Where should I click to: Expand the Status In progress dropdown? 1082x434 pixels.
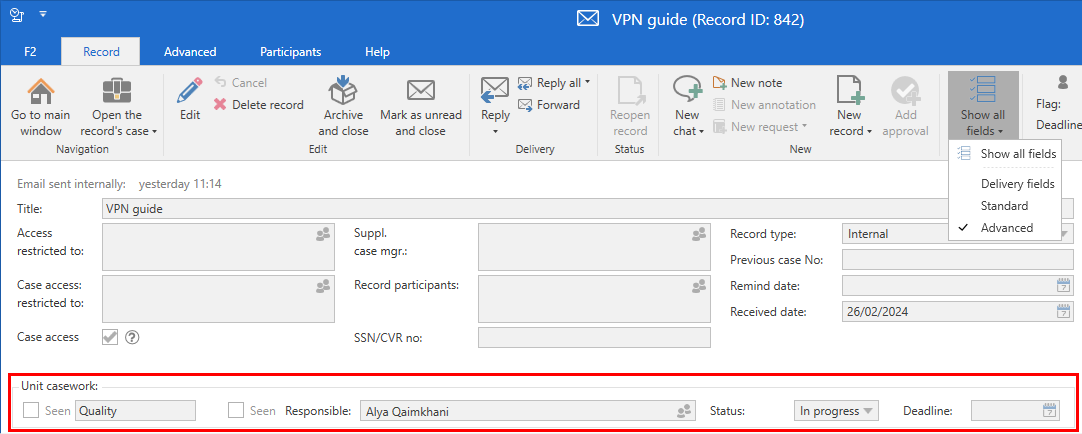(x=869, y=410)
